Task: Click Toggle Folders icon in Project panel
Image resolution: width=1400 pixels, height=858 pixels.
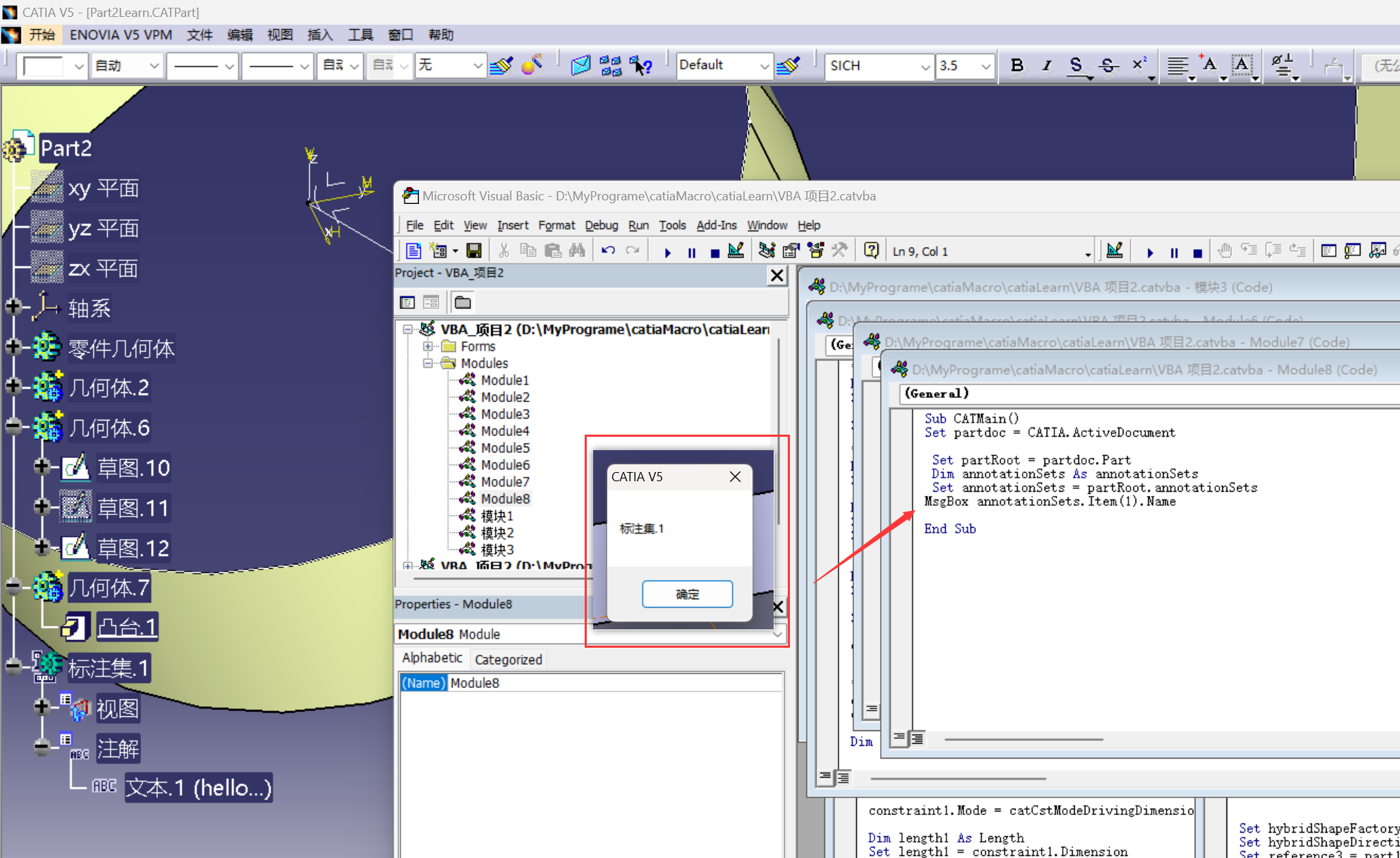Action: (x=463, y=303)
